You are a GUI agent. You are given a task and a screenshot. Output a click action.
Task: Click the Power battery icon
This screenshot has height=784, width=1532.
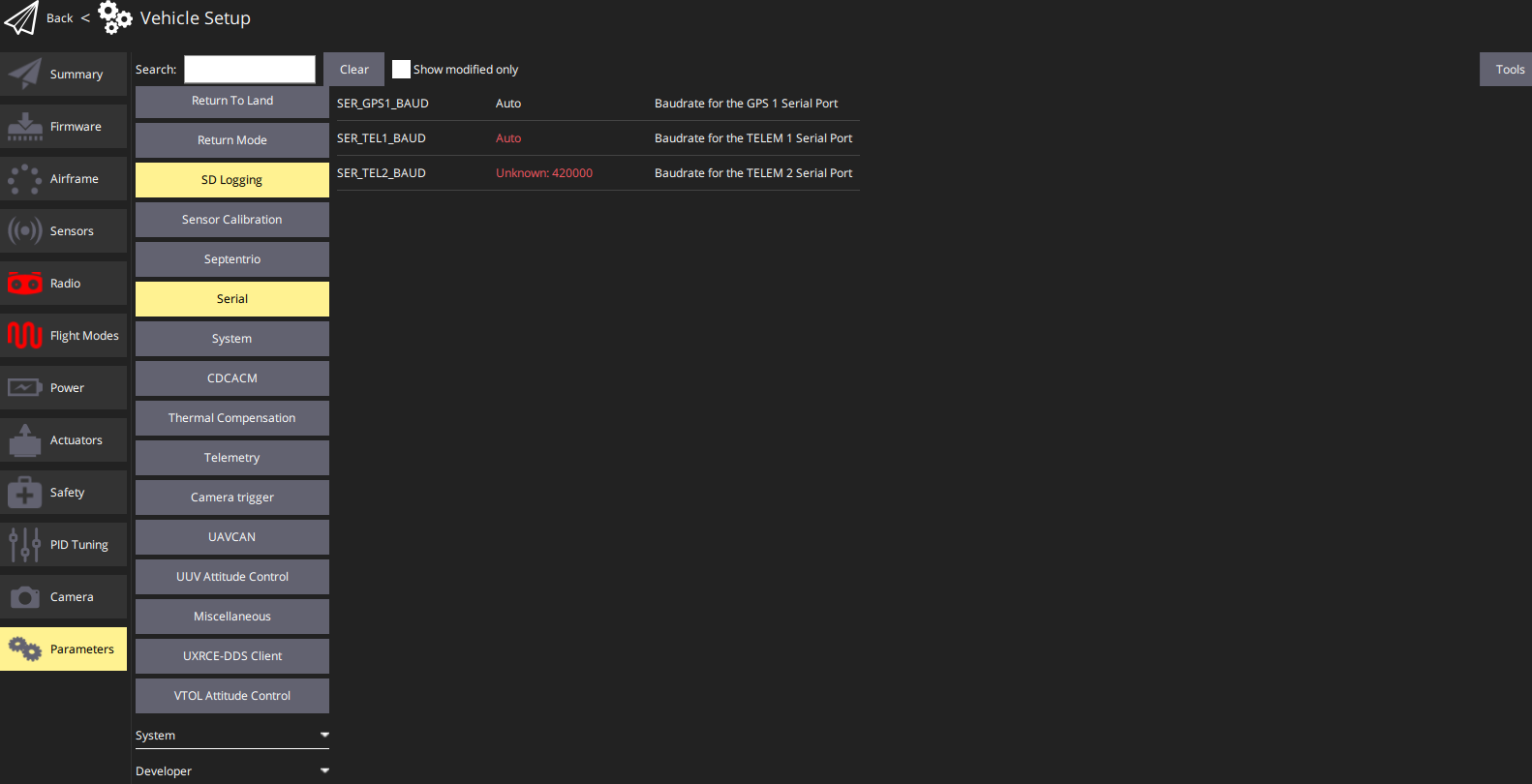pos(24,388)
